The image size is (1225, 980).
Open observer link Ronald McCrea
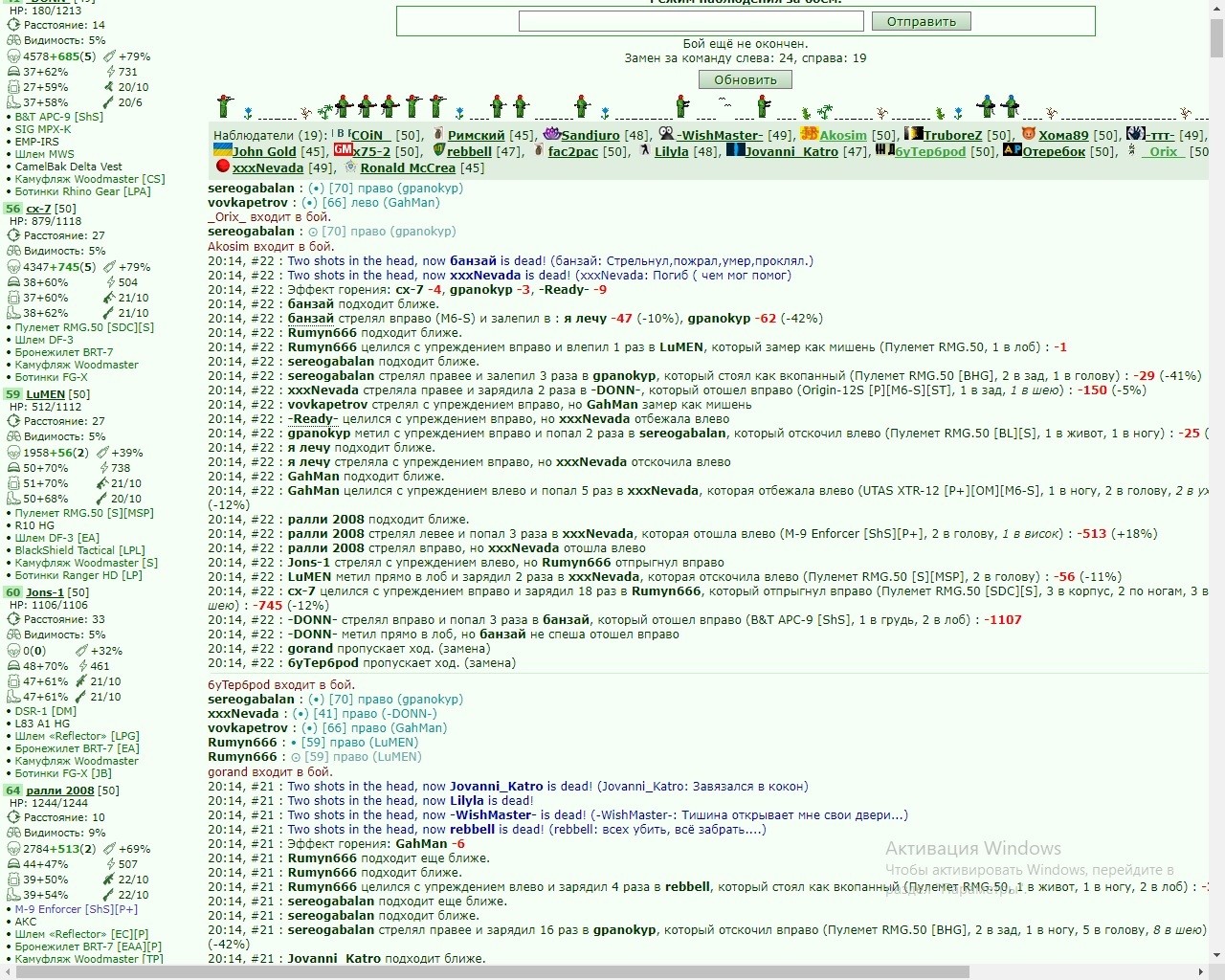[x=408, y=167]
